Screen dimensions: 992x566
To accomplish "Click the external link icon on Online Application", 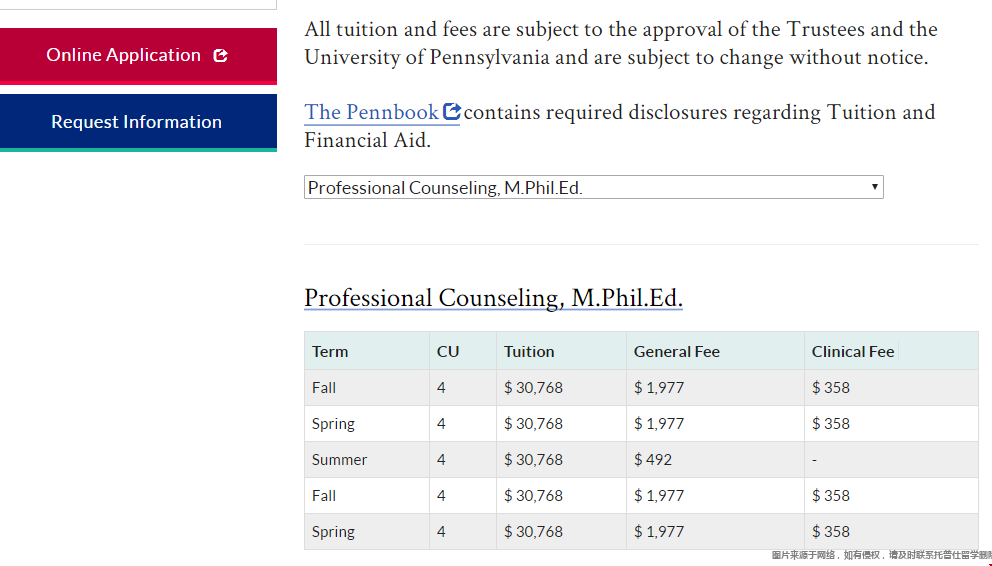I will tap(221, 56).
